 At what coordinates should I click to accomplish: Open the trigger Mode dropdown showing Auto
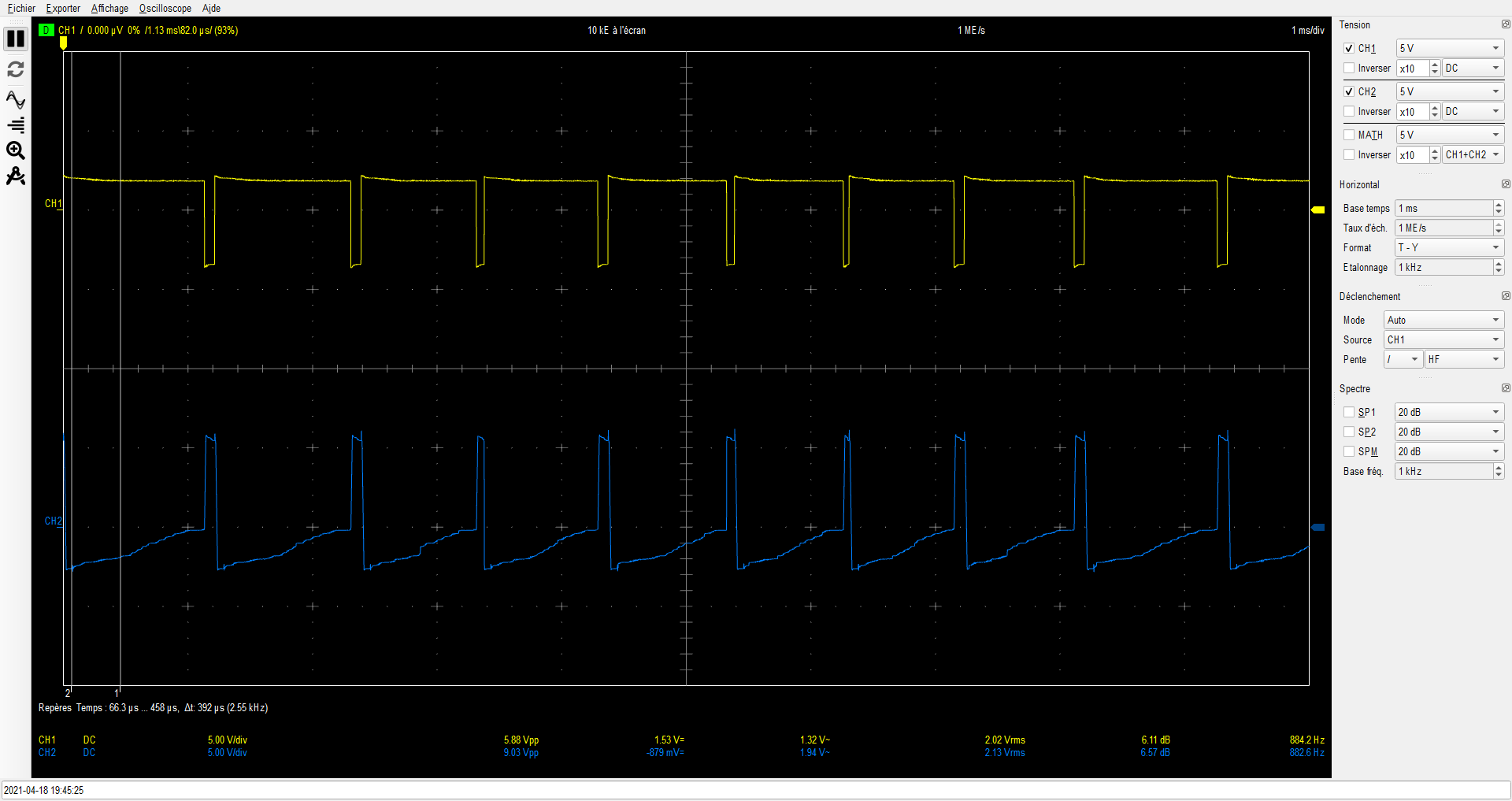click(x=1443, y=321)
